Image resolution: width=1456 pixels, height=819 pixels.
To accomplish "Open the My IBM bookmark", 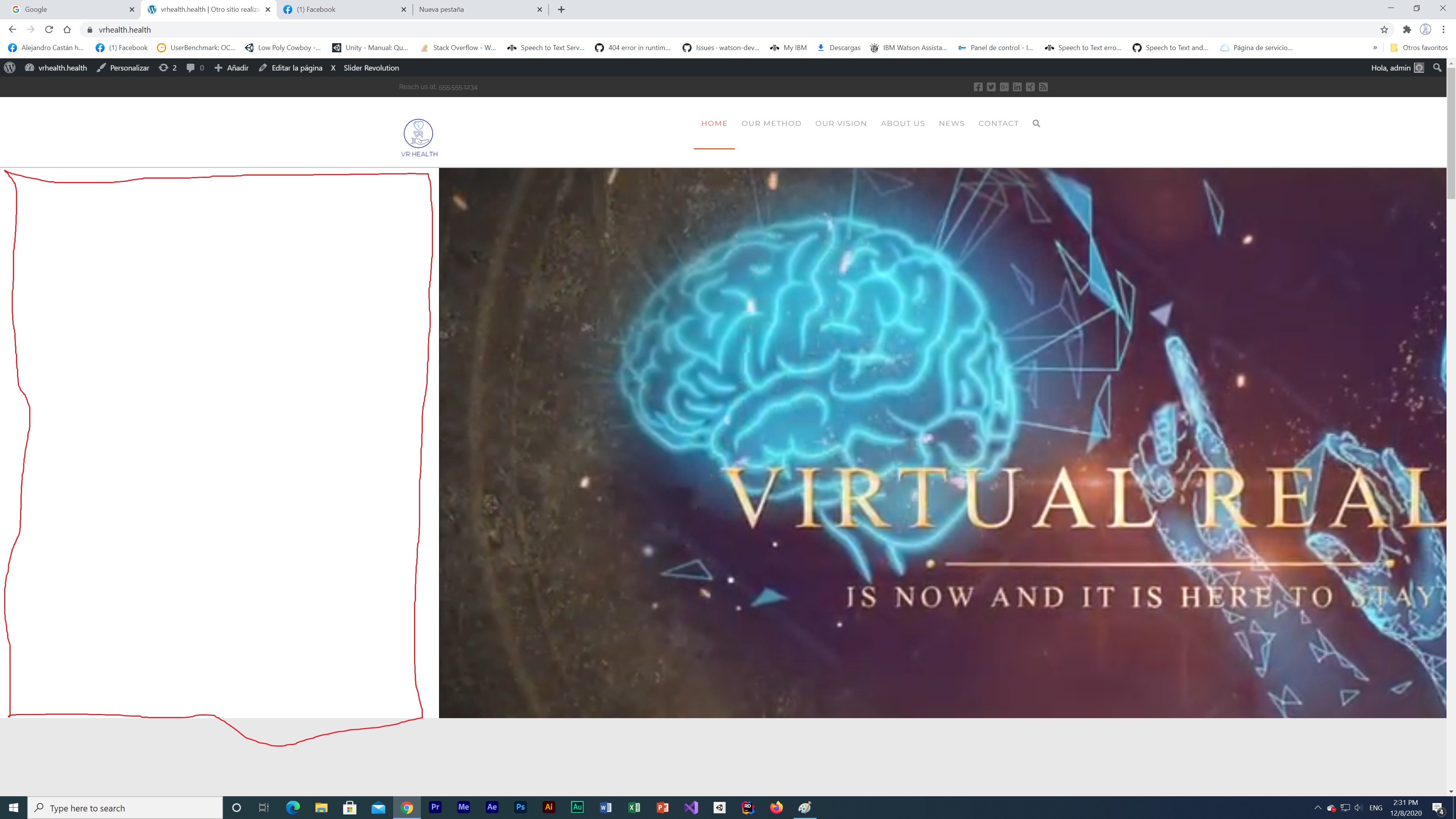I will point(789,48).
